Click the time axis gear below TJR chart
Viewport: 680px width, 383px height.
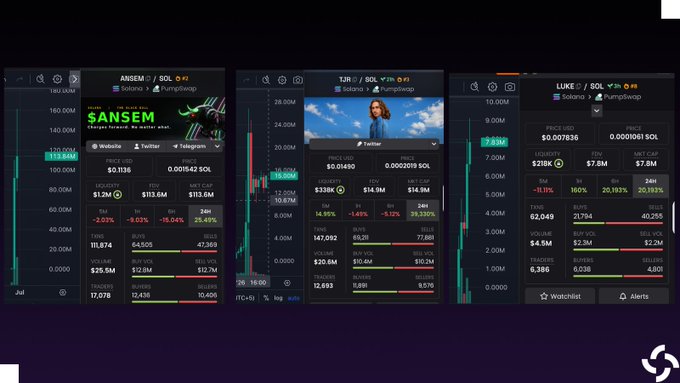coord(287,283)
